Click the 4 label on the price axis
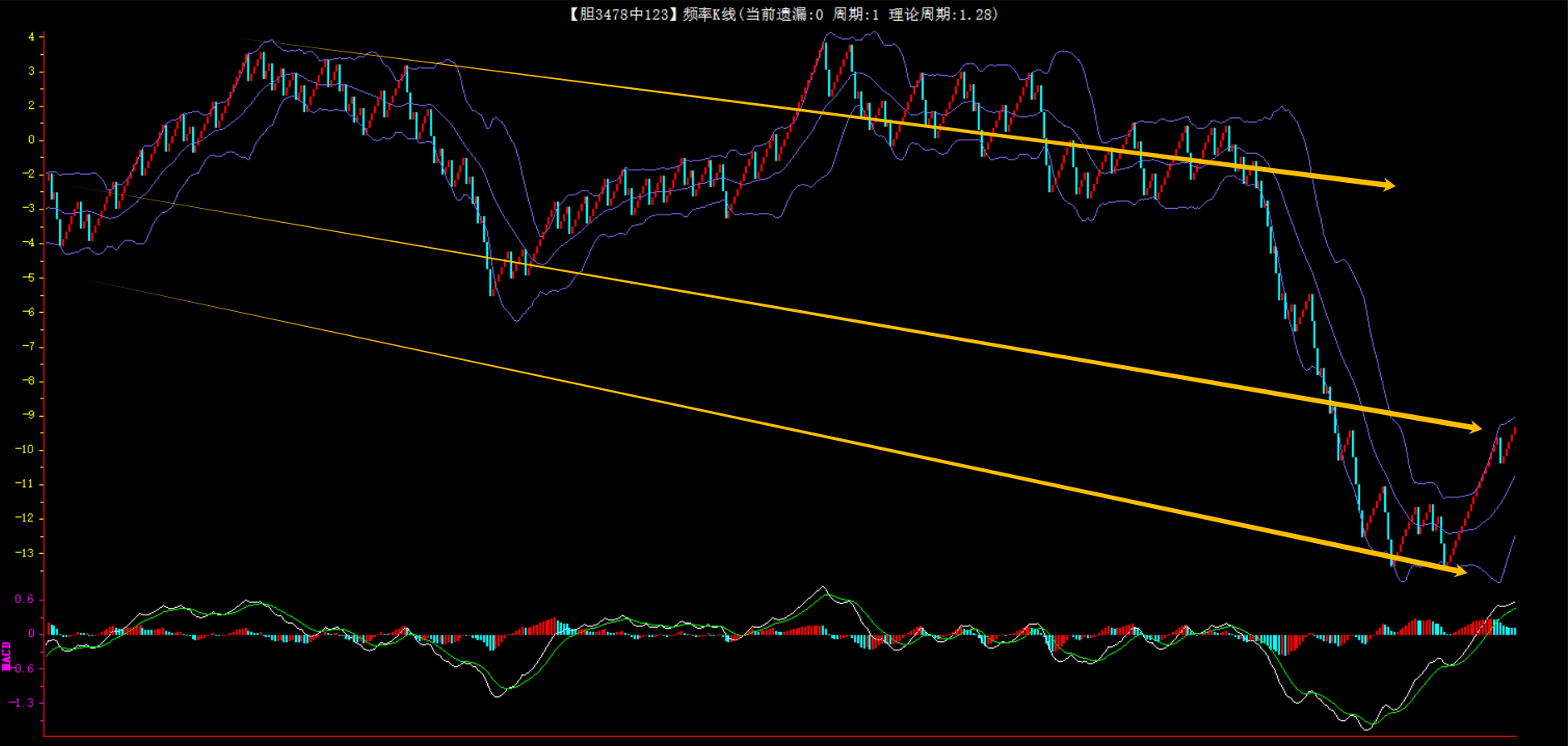Viewport: 1568px width, 746px height. [32, 37]
